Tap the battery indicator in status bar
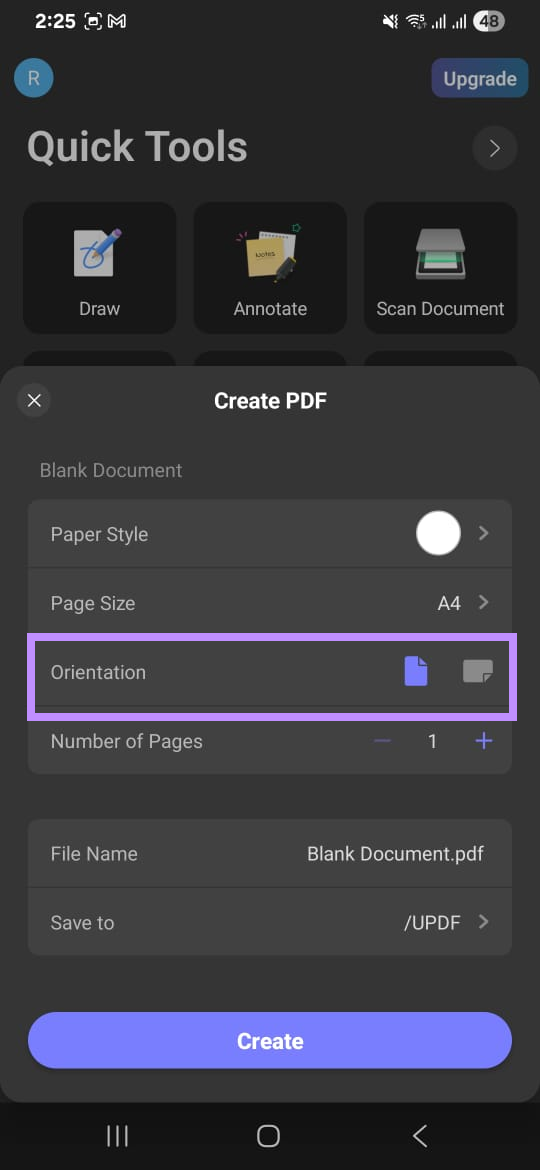540x1170 pixels. (x=489, y=22)
